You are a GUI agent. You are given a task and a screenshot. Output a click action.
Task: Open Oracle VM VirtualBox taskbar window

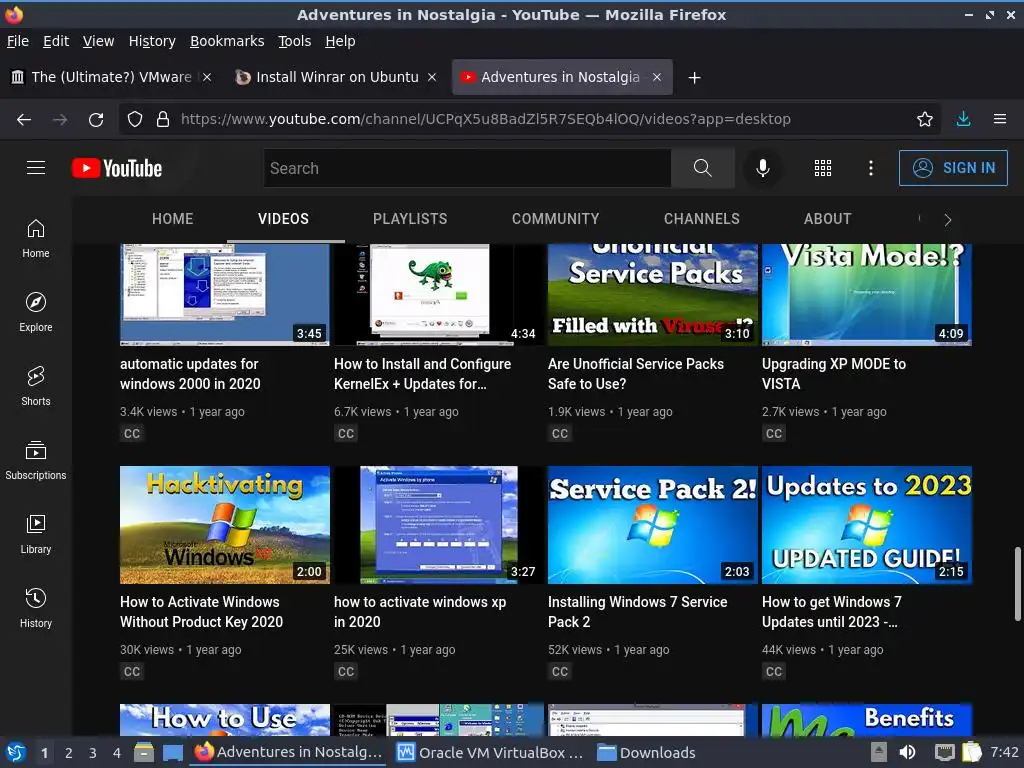click(490, 752)
